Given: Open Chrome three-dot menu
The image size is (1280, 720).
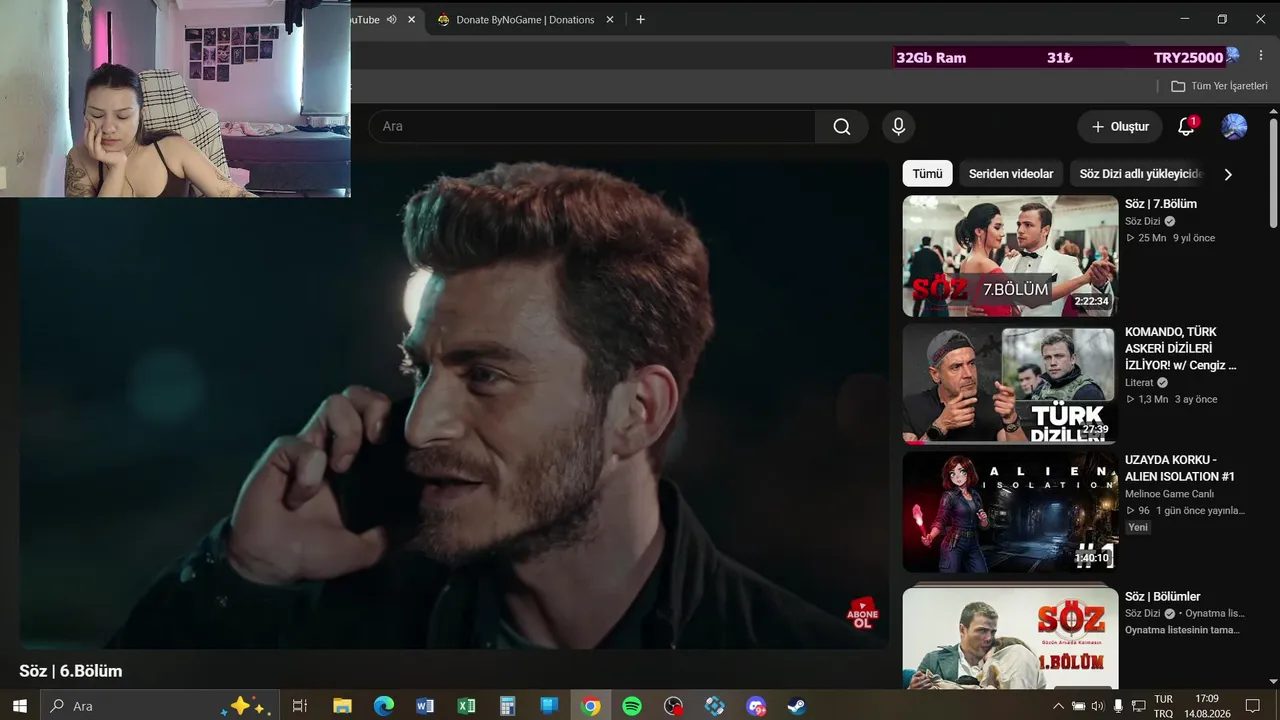Looking at the screenshot, I should point(1261,56).
